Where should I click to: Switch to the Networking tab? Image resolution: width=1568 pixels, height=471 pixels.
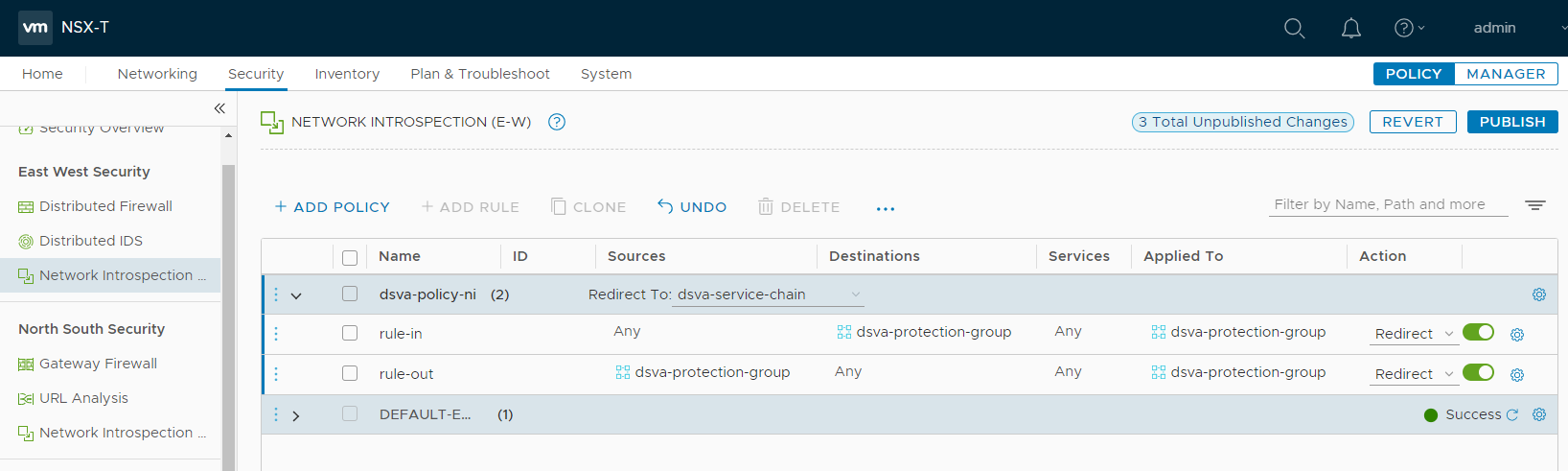[x=157, y=74]
